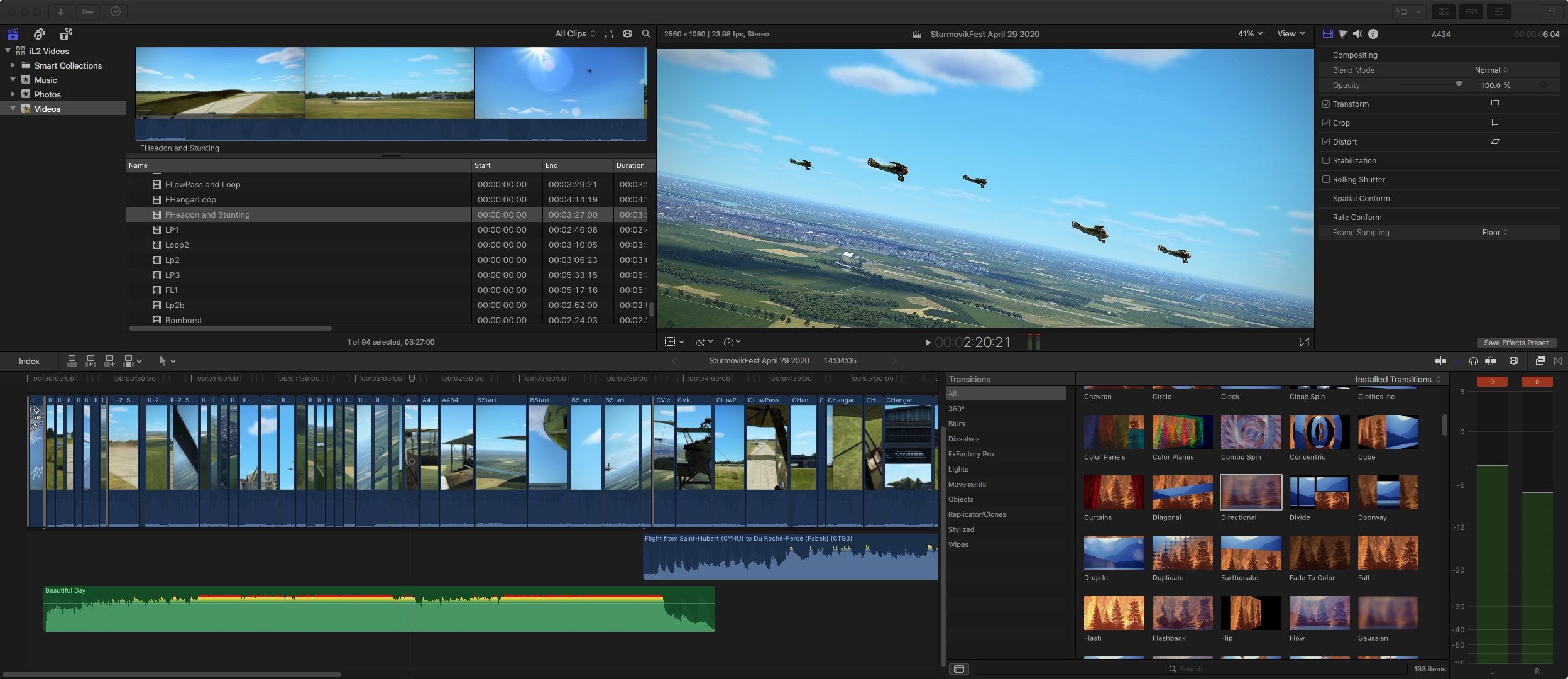Uncheck the Distort checkbox
Viewport: 1568px width, 679px height.
(x=1326, y=141)
